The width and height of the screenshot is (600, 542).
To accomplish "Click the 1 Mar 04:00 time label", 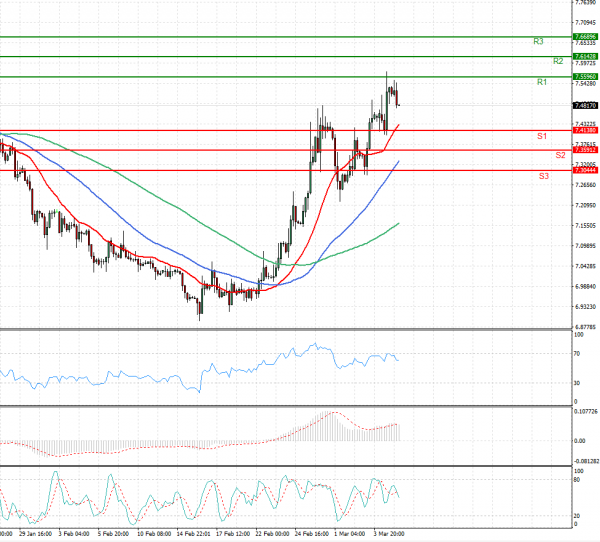I will coord(349,534).
